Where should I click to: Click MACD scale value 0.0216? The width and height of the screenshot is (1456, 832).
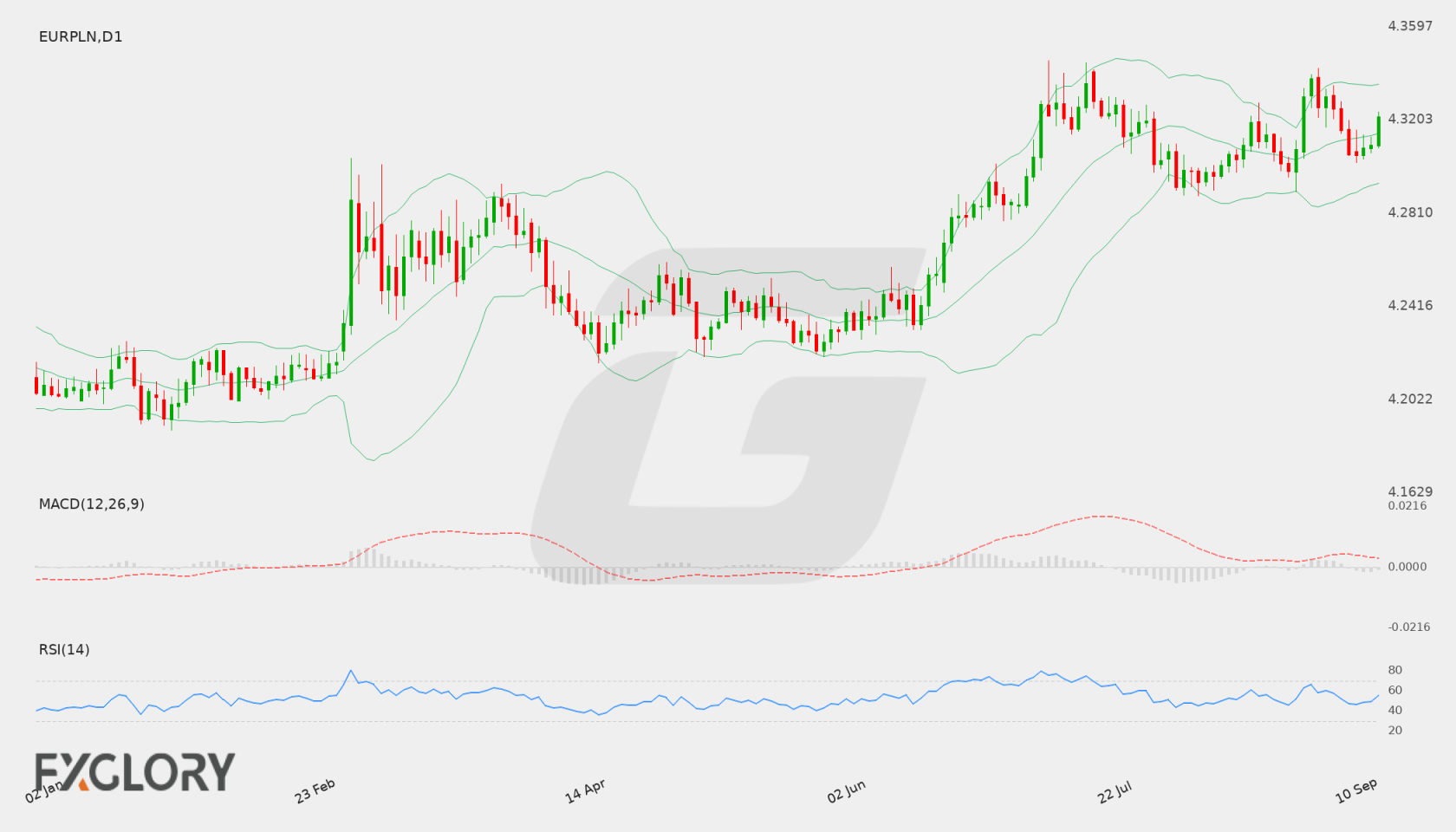1407,505
